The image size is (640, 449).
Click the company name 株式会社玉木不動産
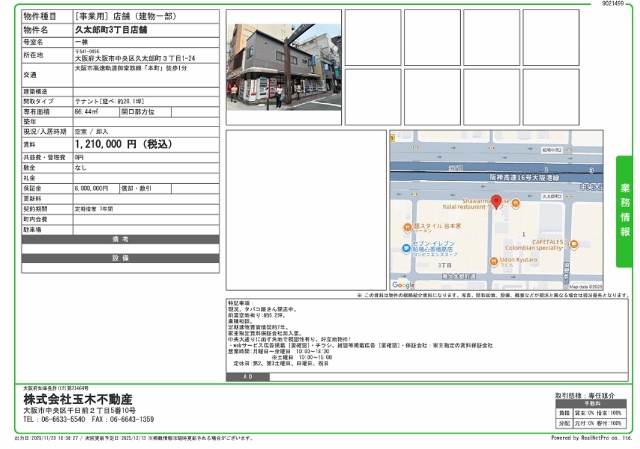click(x=72, y=399)
